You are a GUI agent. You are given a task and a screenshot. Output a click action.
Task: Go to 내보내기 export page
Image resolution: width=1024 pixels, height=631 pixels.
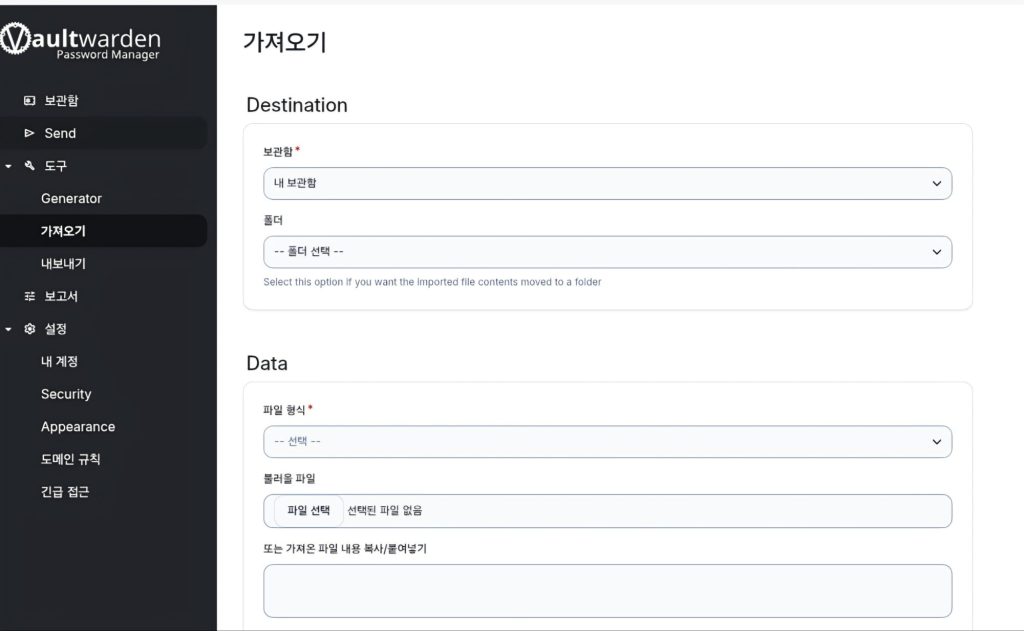(x=63, y=264)
